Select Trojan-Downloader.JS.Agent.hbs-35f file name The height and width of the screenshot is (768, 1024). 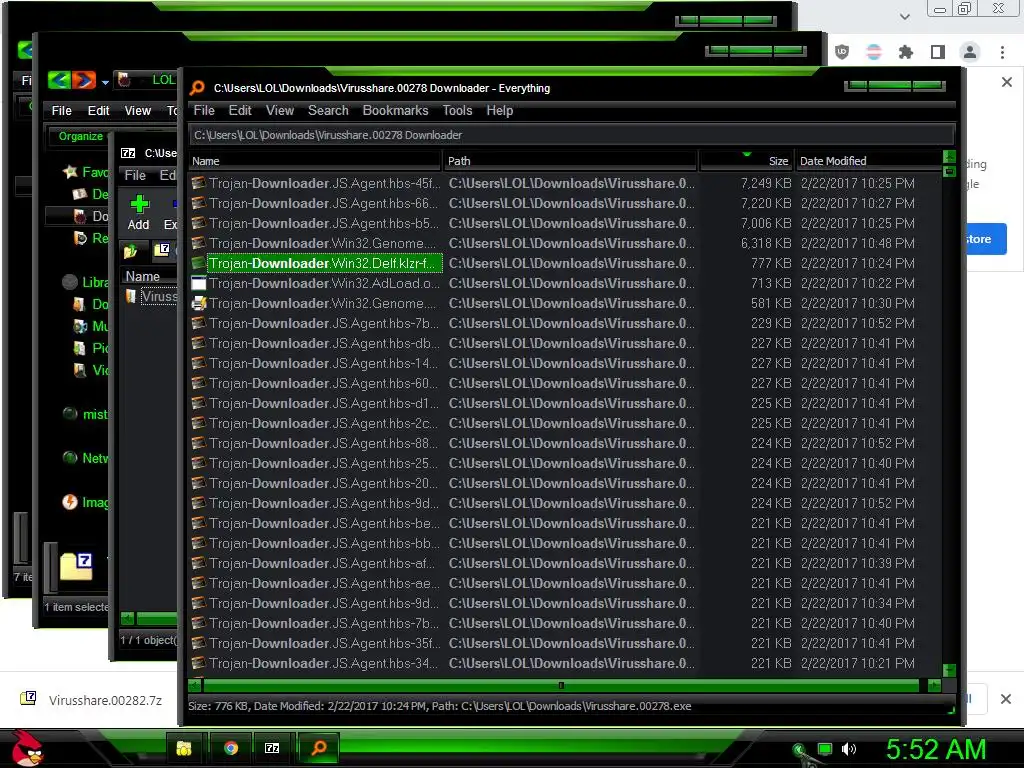pos(324,643)
